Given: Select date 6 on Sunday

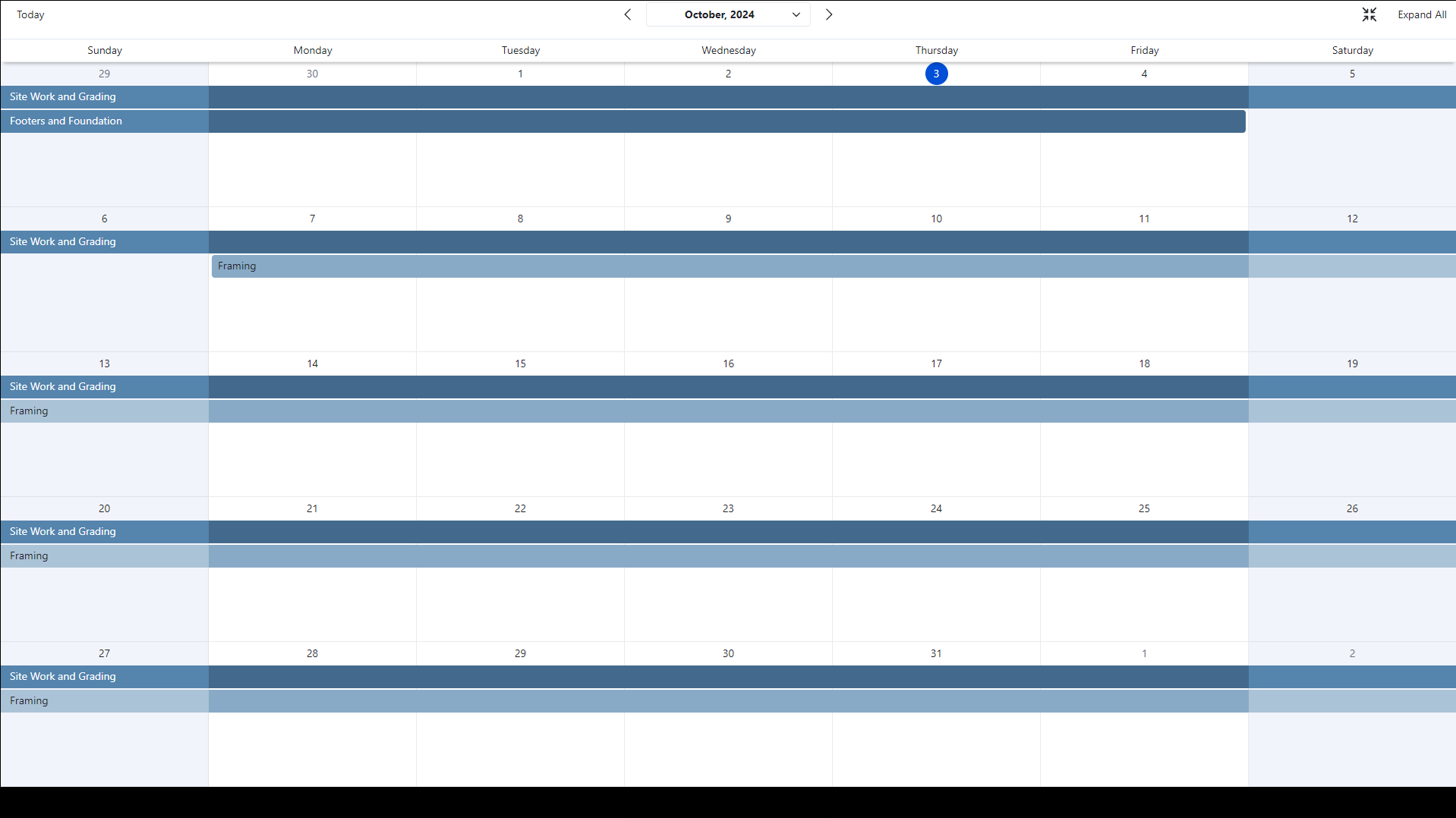Looking at the screenshot, I should point(104,219).
